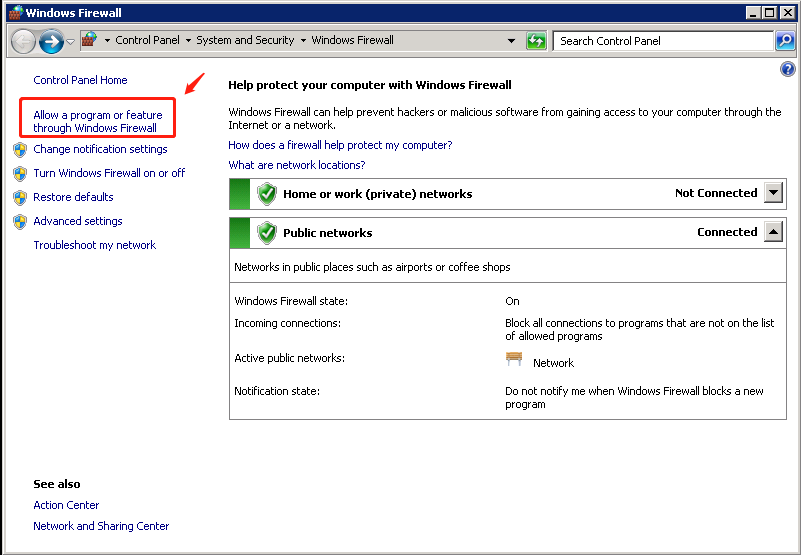Click shield icon beside Change notification settings

tap(20, 150)
